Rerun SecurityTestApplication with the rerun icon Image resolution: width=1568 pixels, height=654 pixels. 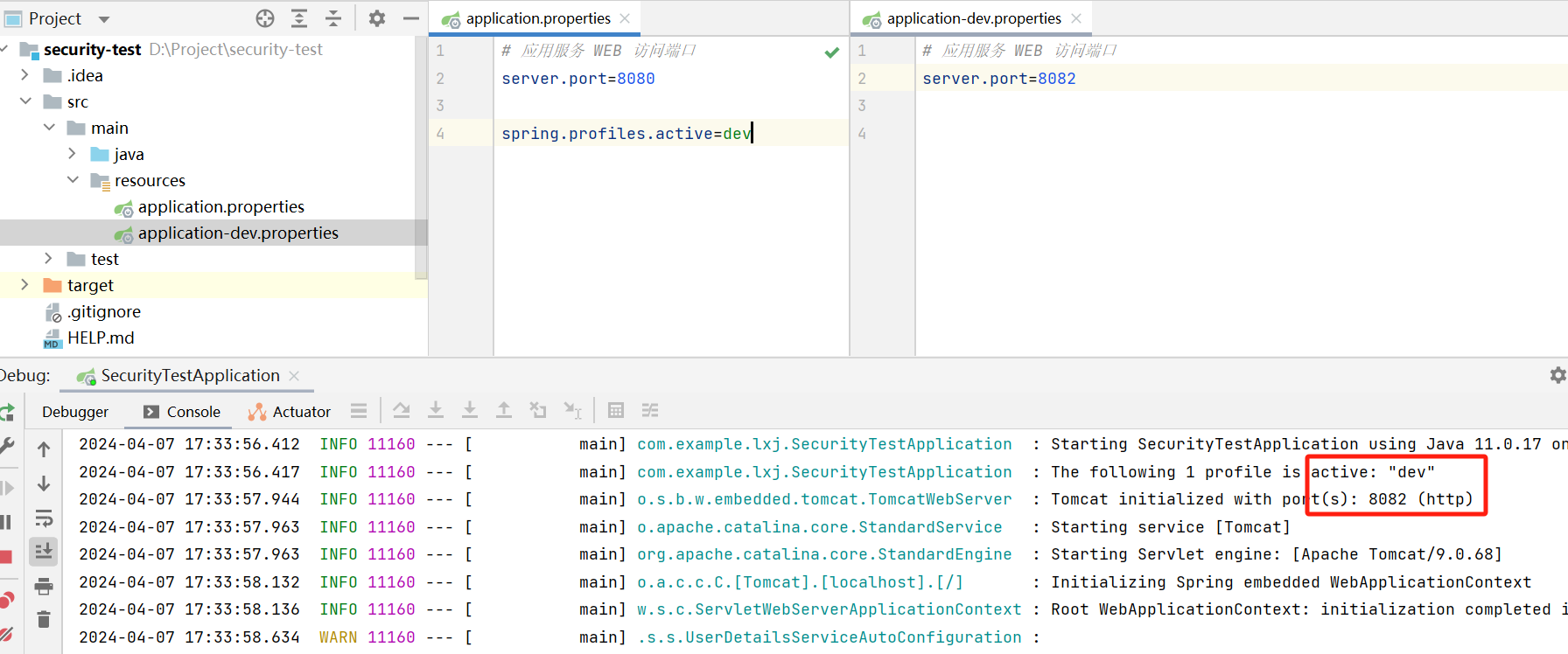(7, 412)
